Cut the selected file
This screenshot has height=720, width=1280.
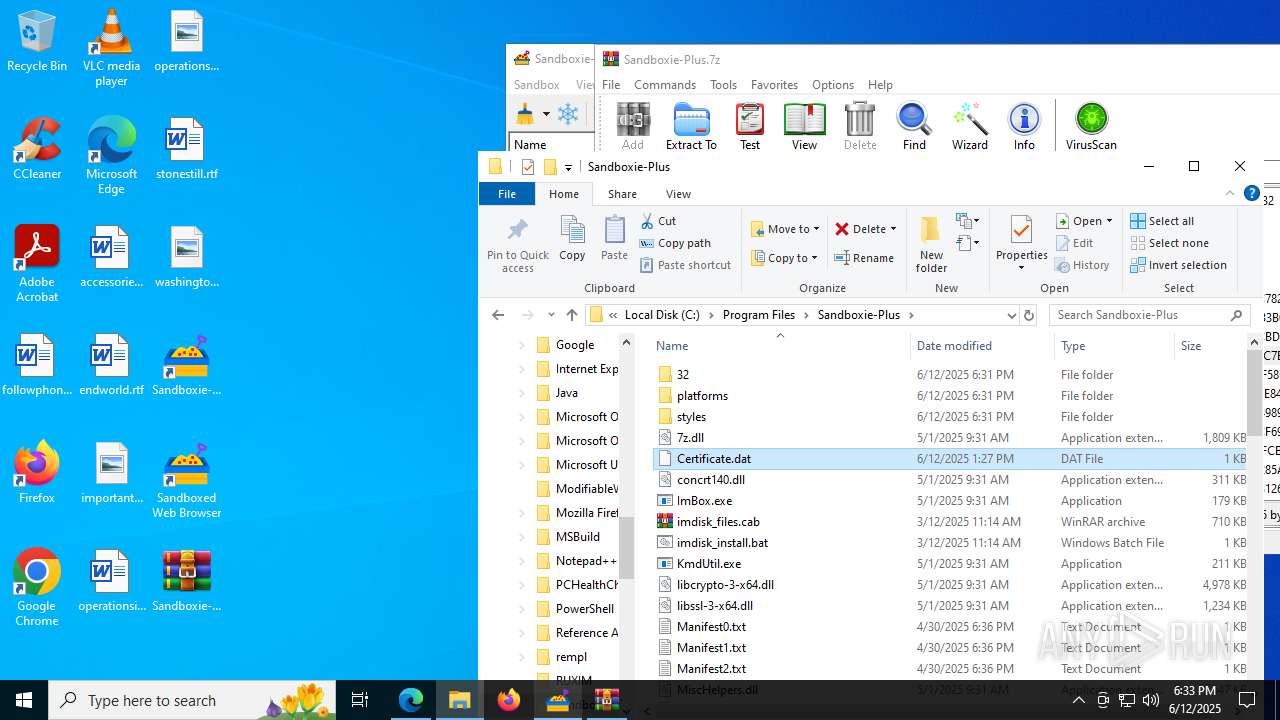click(x=659, y=221)
